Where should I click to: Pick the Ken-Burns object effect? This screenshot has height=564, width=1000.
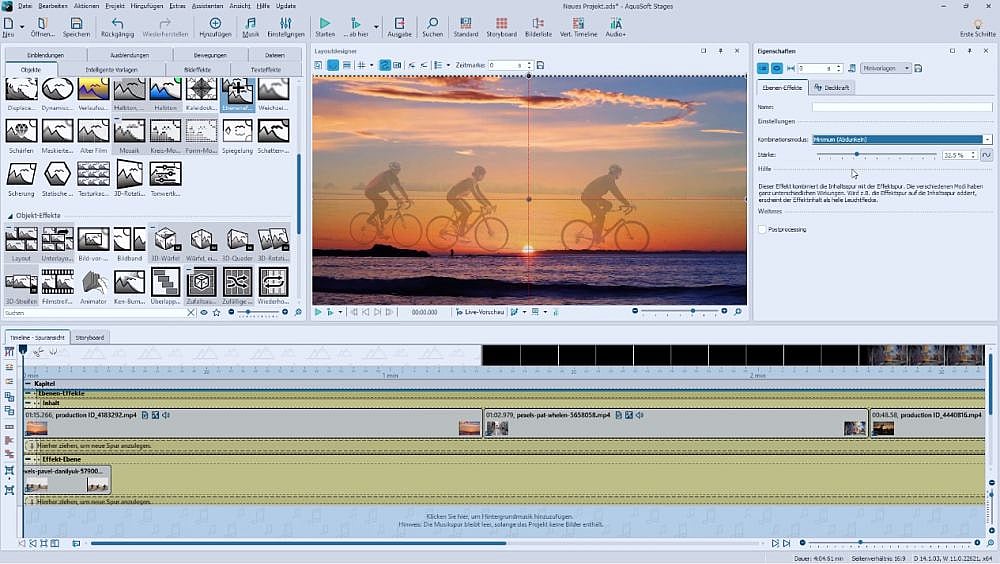(130, 282)
